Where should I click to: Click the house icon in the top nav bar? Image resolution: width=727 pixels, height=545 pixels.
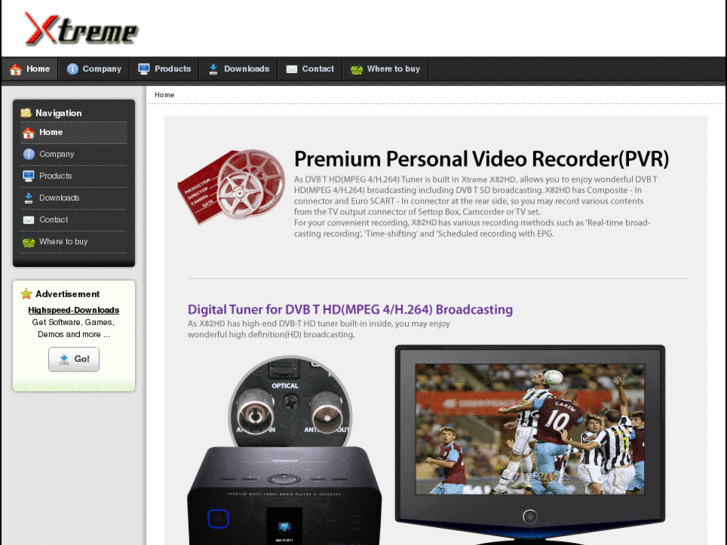(16, 70)
